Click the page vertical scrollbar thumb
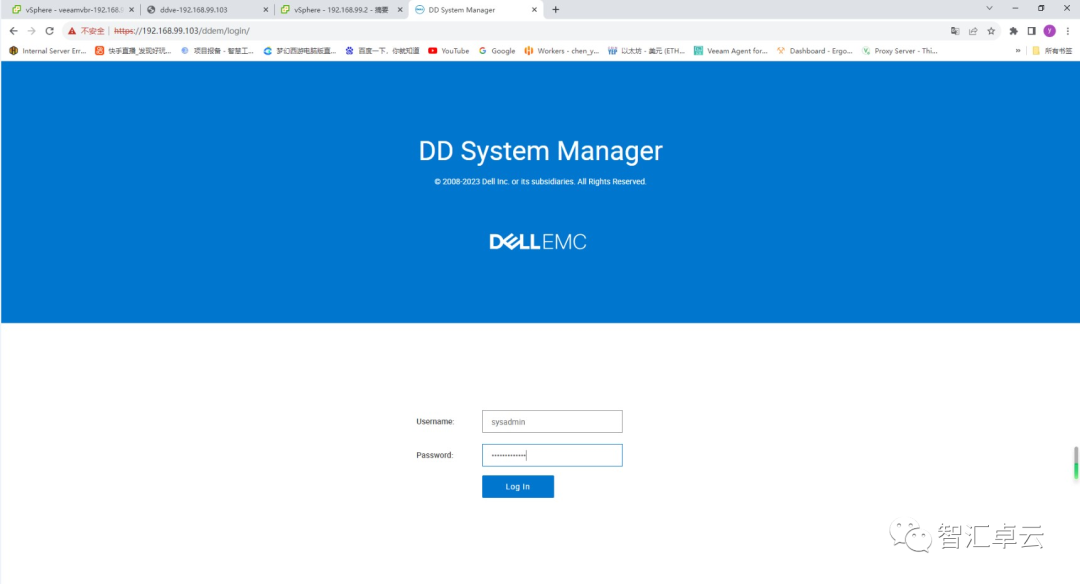1080x584 pixels. [x=1075, y=462]
